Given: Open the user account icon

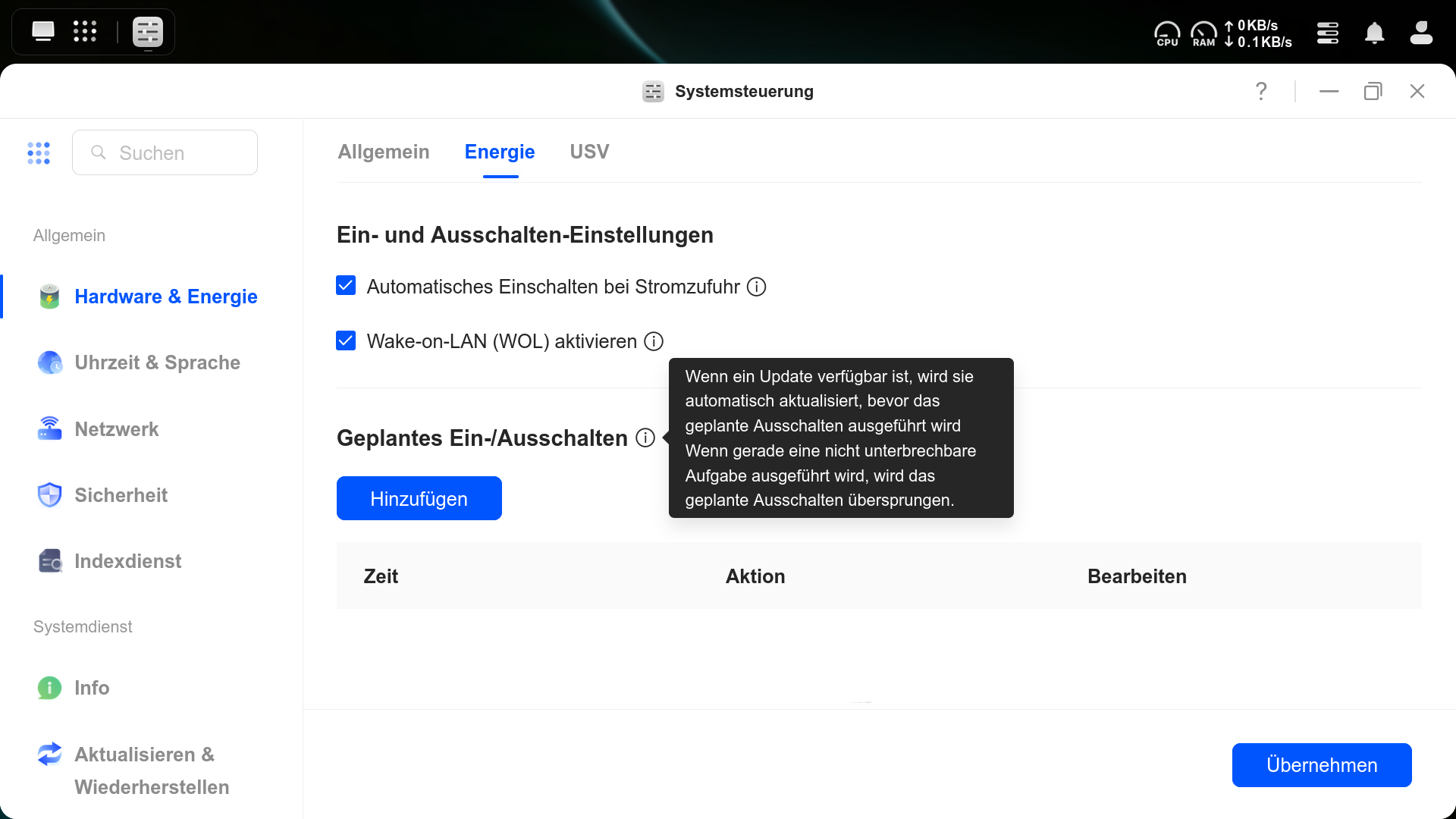Looking at the screenshot, I should [1420, 33].
